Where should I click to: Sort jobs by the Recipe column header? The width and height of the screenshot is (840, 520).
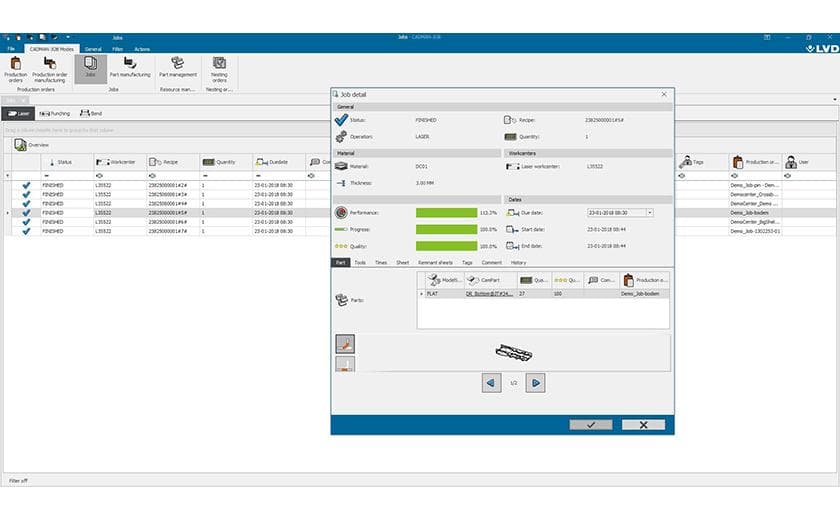pos(173,162)
